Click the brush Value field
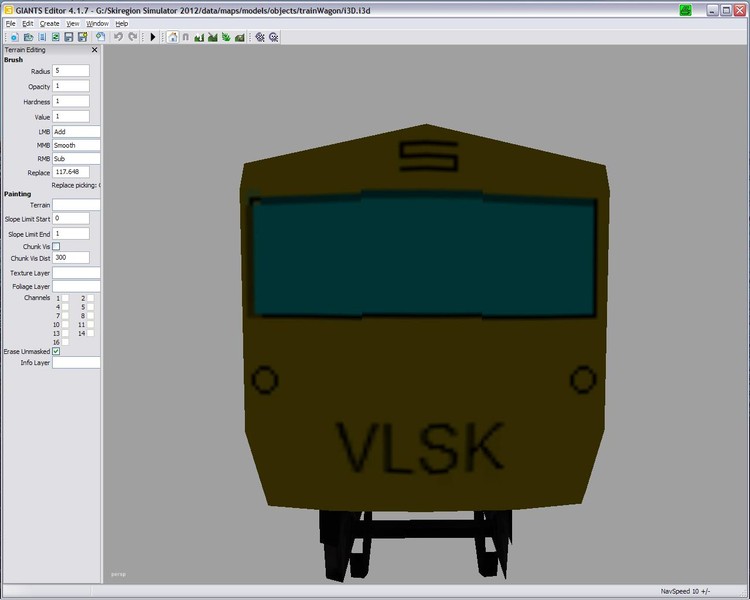This screenshot has height=600, width=750. point(71,117)
